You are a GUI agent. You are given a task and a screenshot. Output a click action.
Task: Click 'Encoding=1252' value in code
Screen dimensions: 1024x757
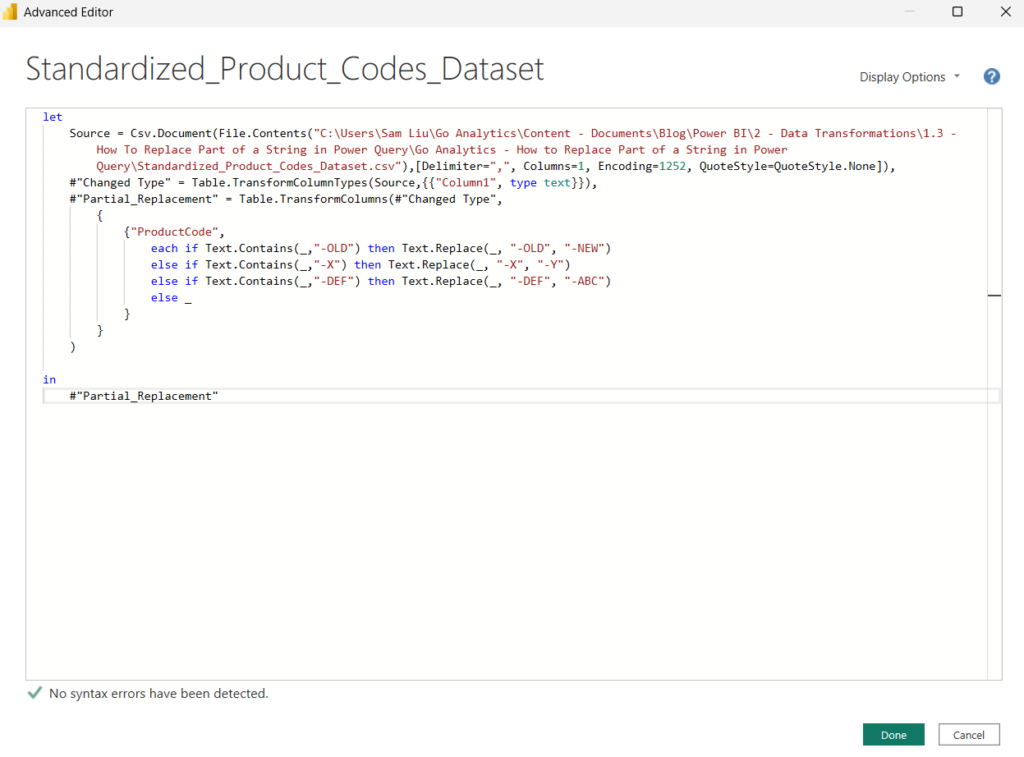click(642, 166)
